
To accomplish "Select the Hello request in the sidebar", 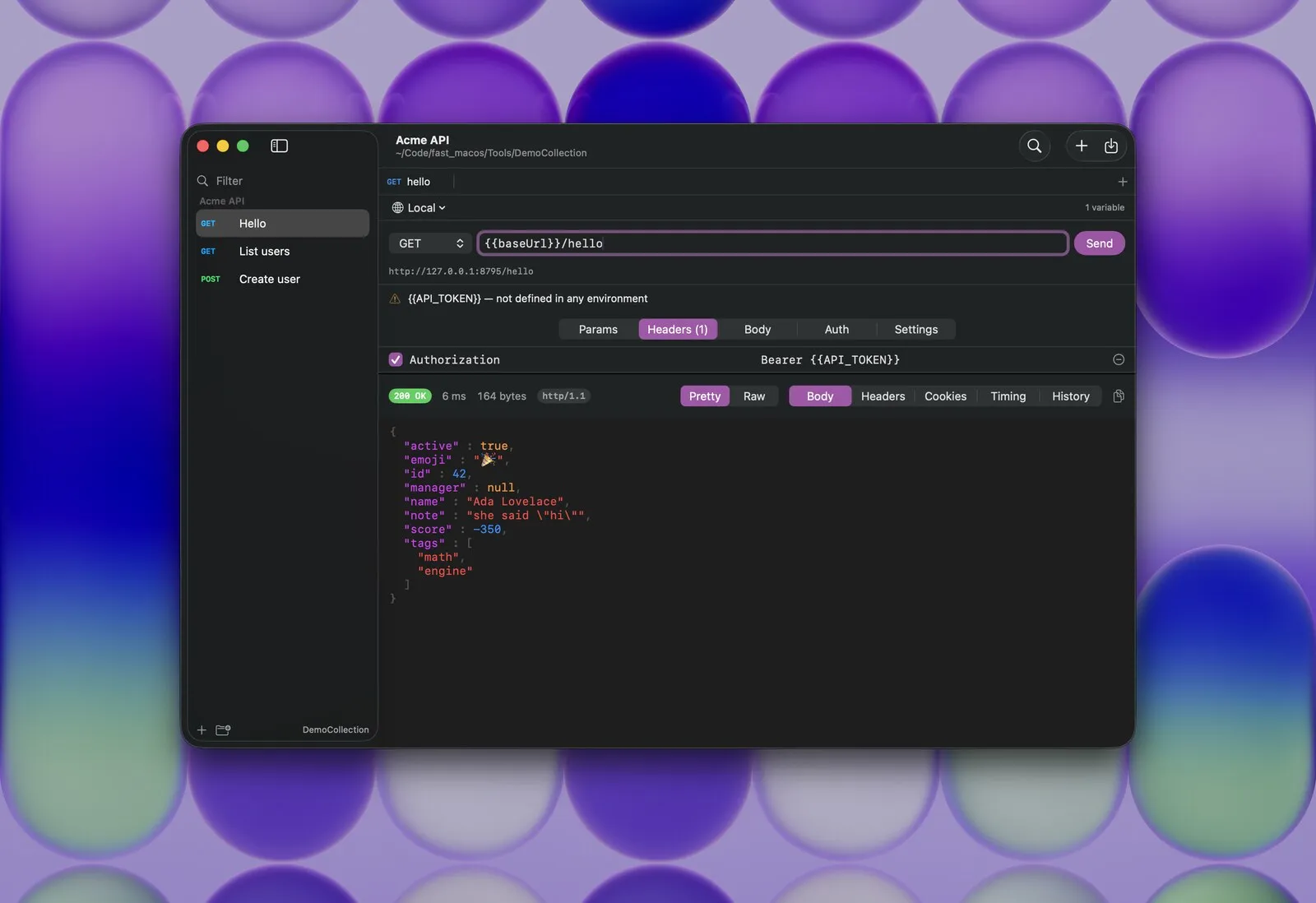I will pyautogui.click(x=282, y=224).
